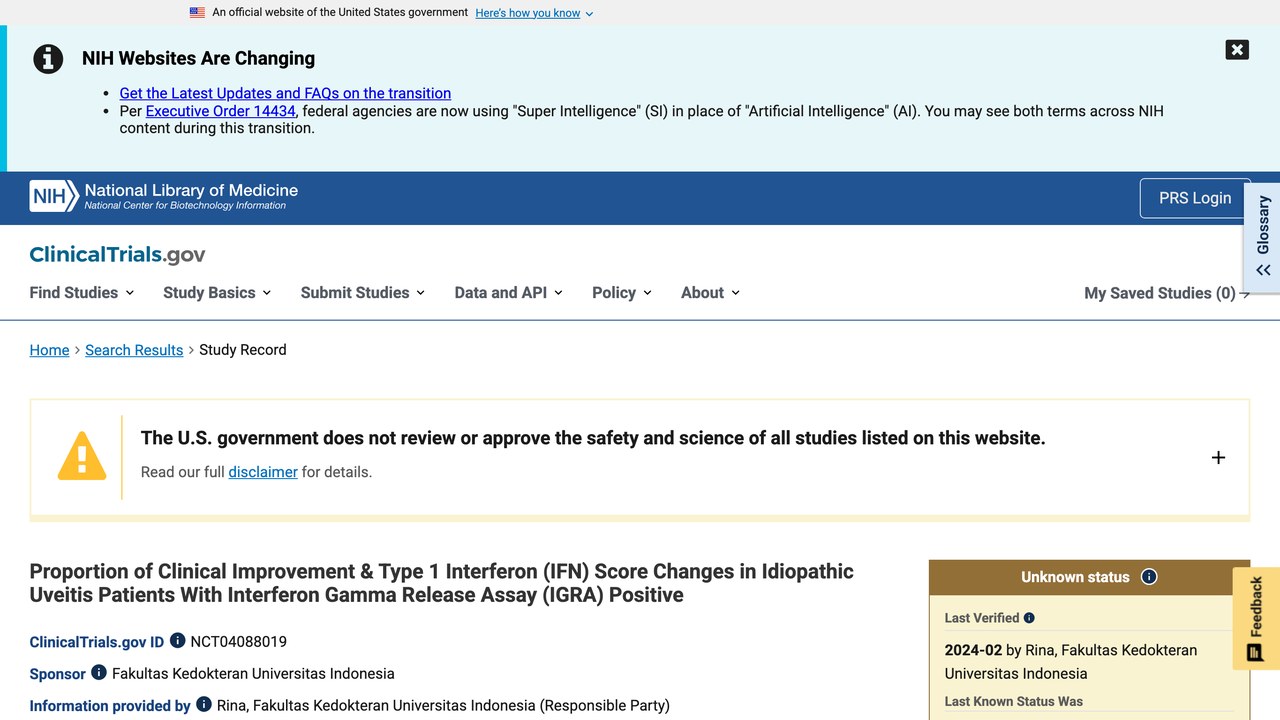Open the Glossary side panel

point(1262,237)
